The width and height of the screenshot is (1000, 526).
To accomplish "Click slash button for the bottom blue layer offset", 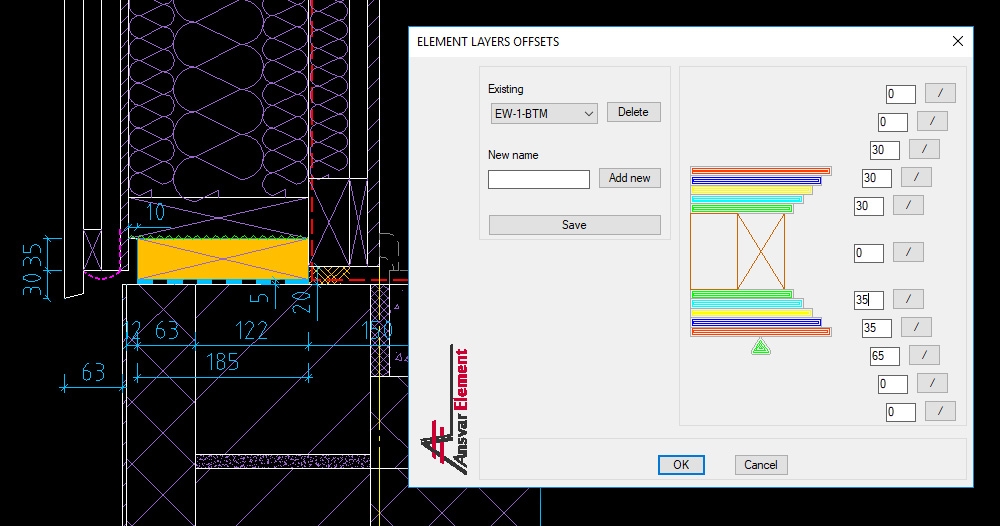I will coord(932,383).
